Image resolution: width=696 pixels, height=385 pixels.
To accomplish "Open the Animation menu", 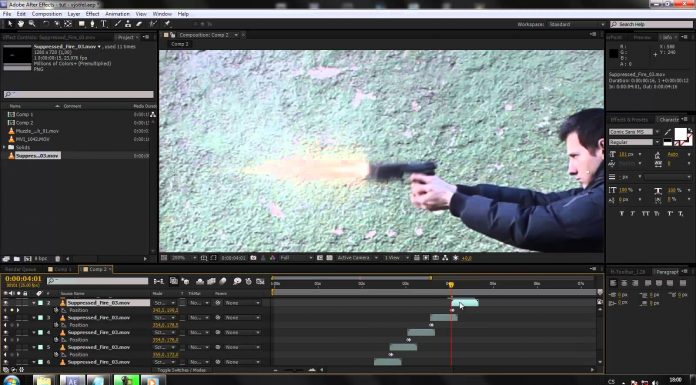I will [x=117, y=14].
